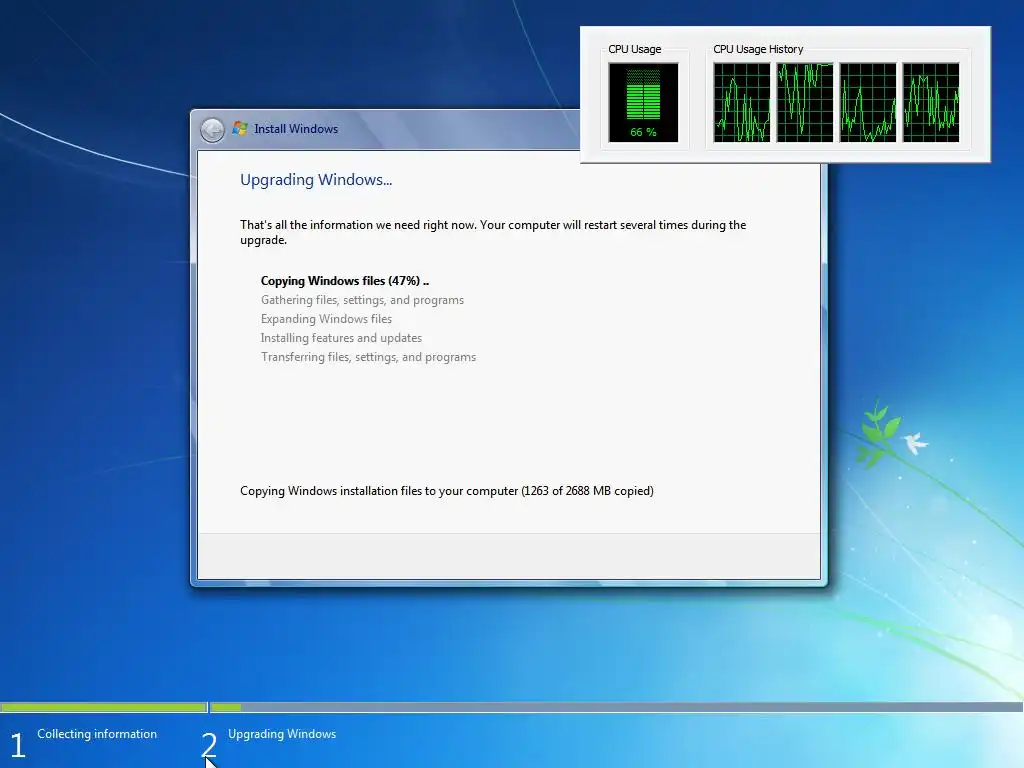The image size is (1024, 768).
Task: Click the restart information paragraph
Action: (493, 232)
